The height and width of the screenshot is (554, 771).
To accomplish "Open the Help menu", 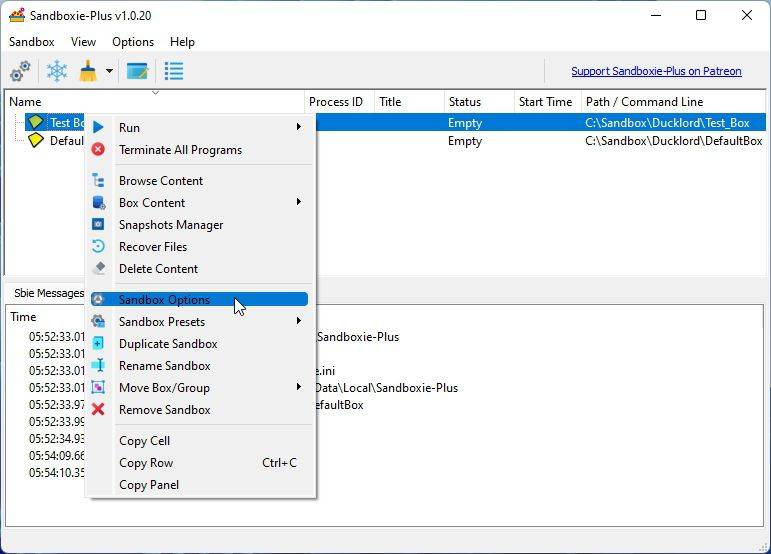I will pyautogui.click(x=182, y=42).
